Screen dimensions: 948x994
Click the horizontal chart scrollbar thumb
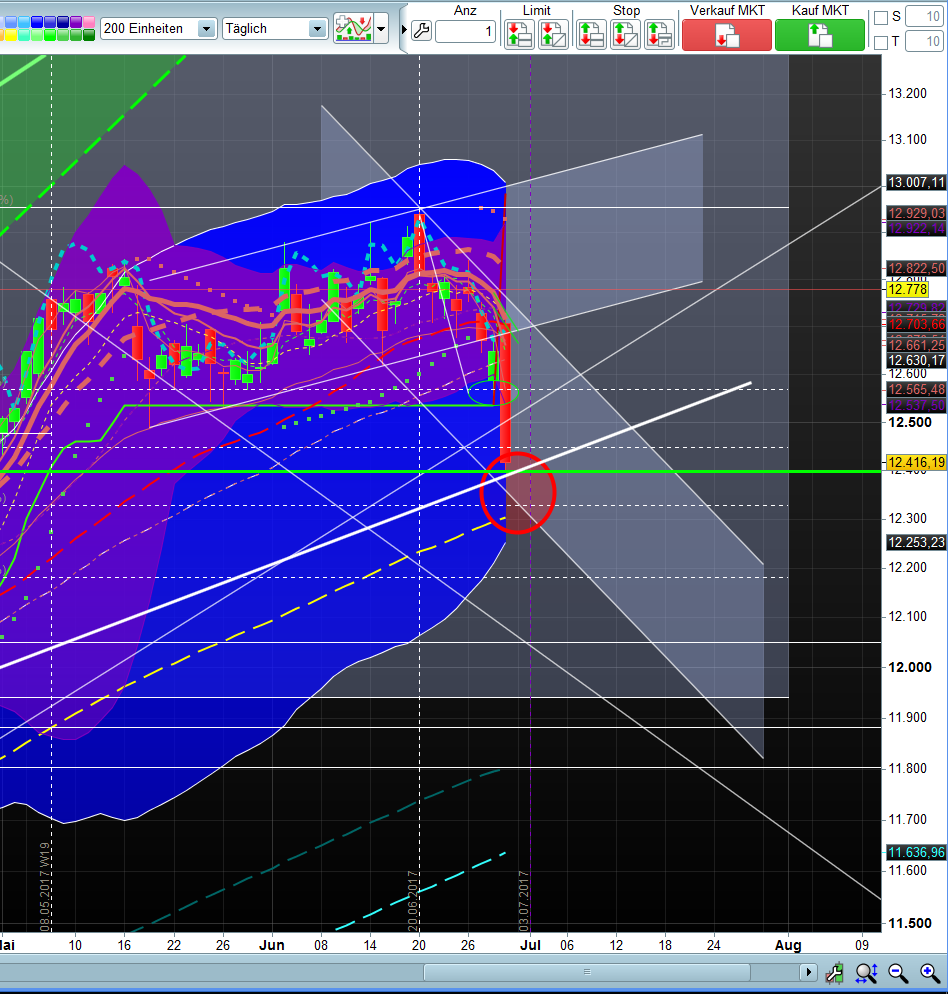587,972
